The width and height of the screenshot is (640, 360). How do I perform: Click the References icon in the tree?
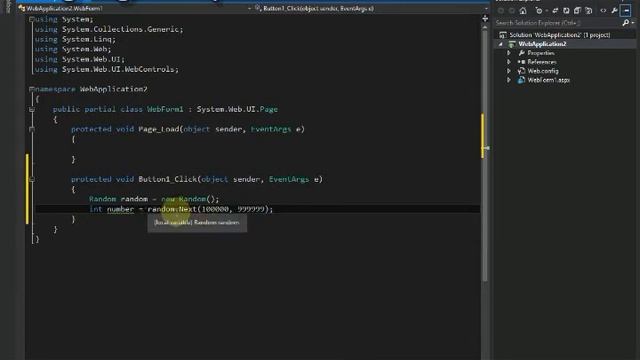(521, 62)
